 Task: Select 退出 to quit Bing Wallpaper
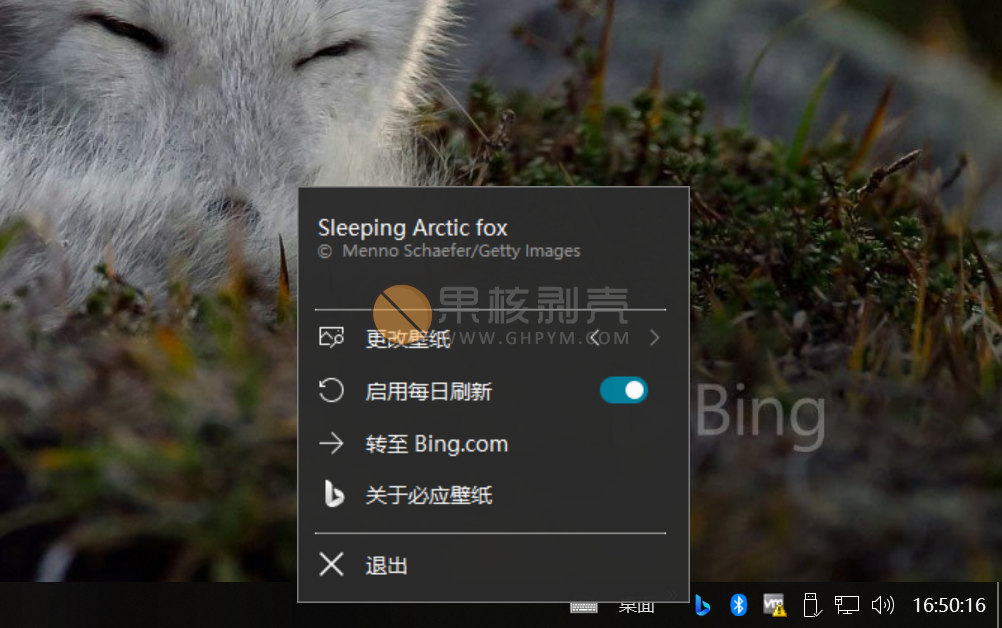(387, 566)
